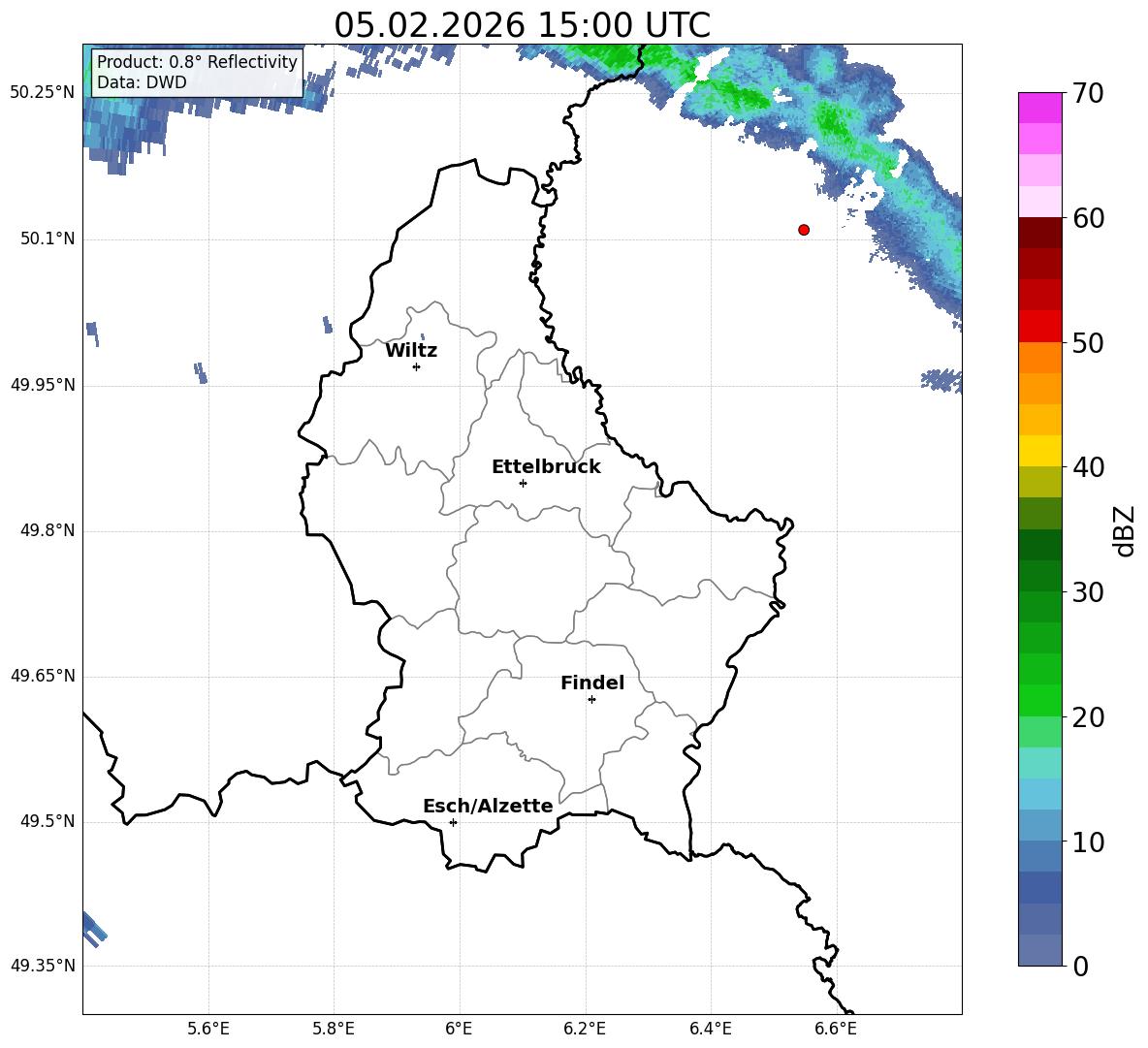Click the 49.65°N latitude label
This screenshot has height=1048, width=1148.
coord(43,676)
